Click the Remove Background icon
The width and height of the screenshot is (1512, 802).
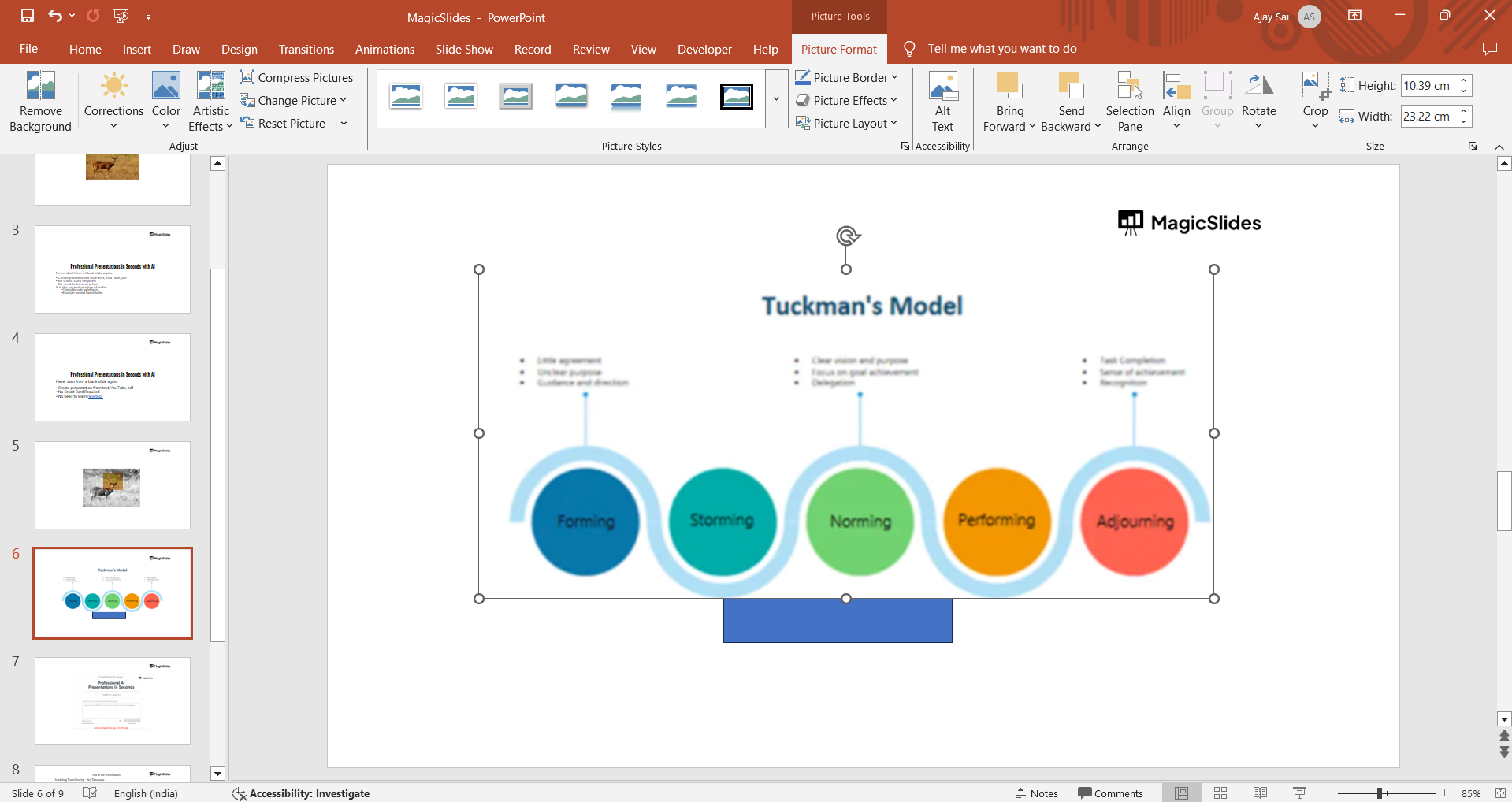(40, 86)
